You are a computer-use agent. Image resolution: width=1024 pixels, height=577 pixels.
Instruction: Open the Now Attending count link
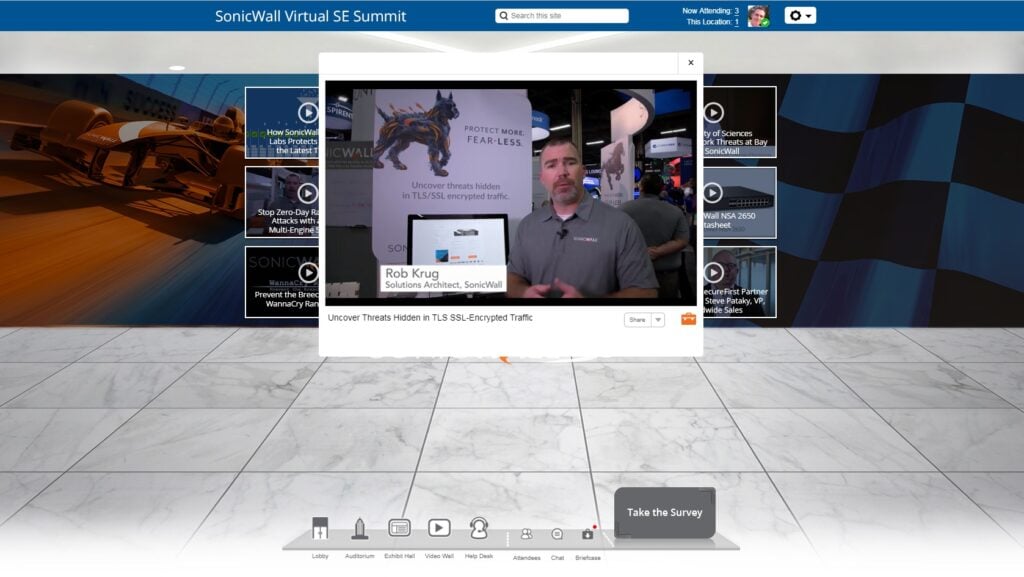click(737, 11)
